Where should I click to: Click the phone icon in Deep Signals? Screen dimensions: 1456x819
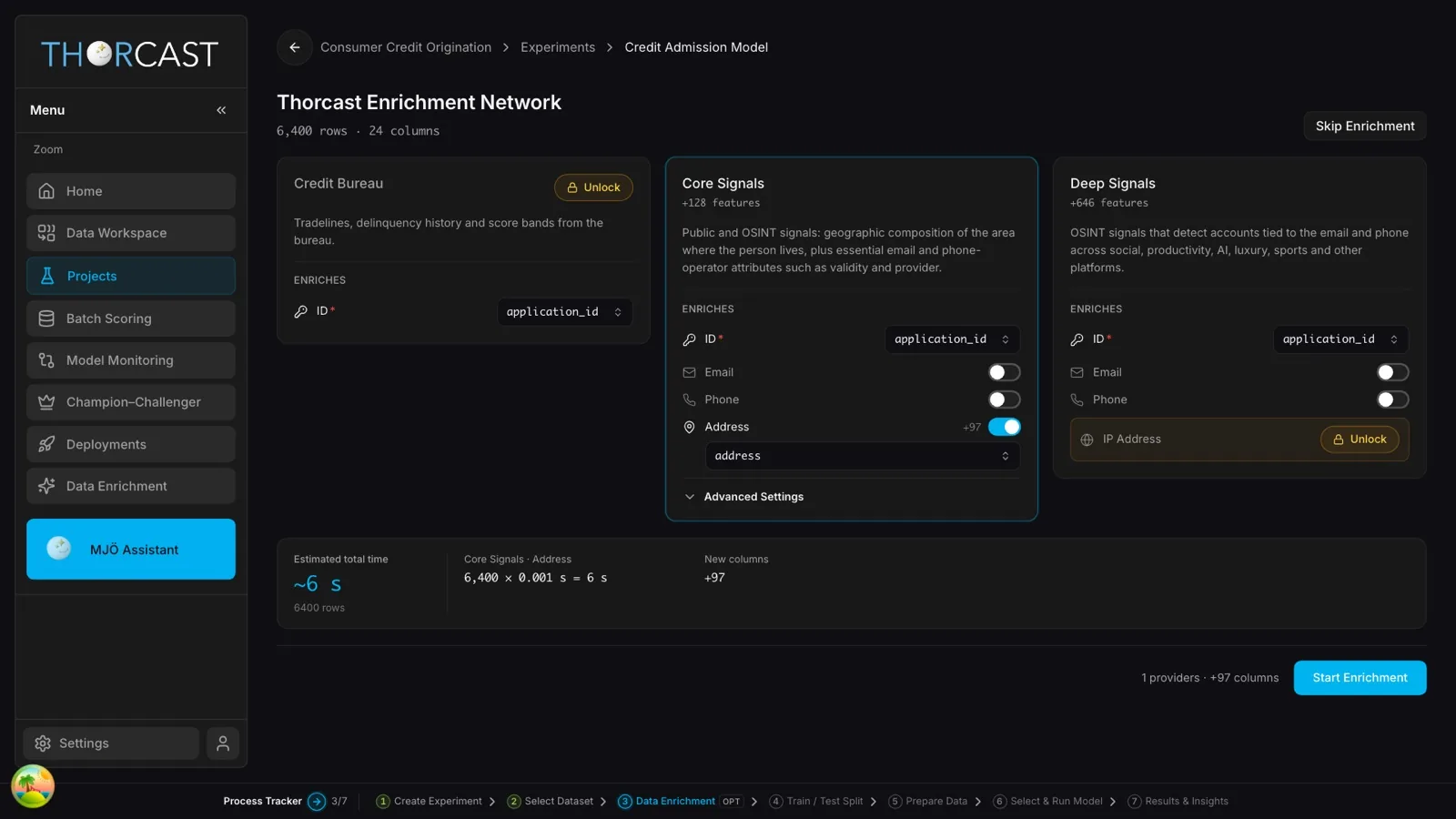coord(1077,399)
